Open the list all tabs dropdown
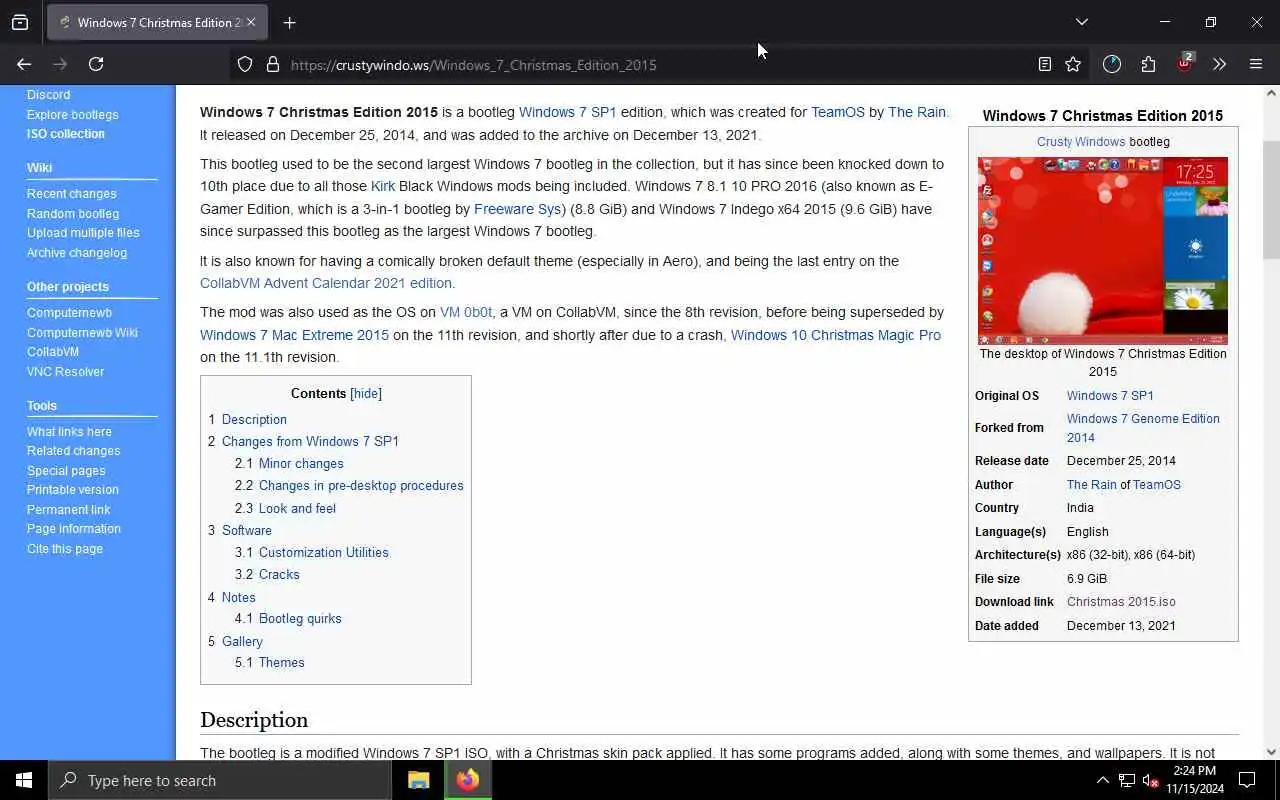The height and width of the screenshot is (800, 1280). (x=1081, y=22)
